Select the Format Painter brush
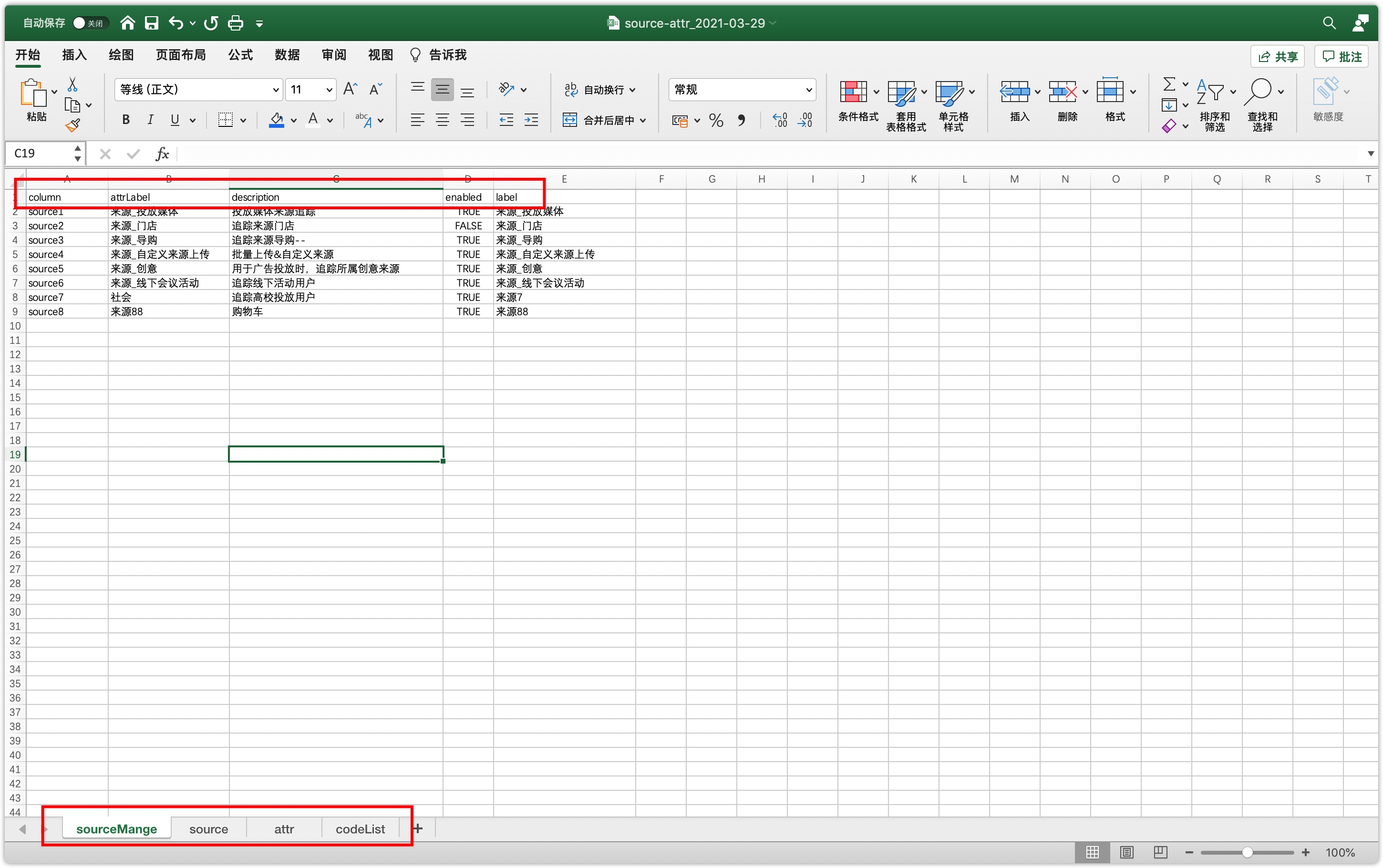This screenshot has width=1383, height=868. (72, 125)
